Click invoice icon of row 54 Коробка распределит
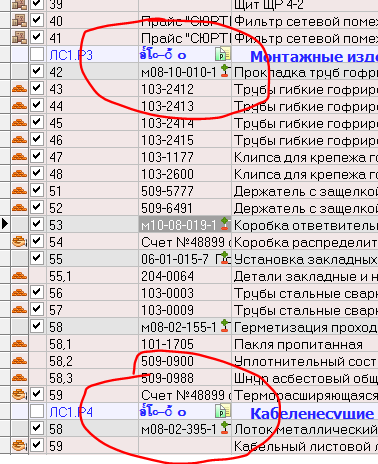This screenshot has width=378, height=464. click(x=19, y=241)
